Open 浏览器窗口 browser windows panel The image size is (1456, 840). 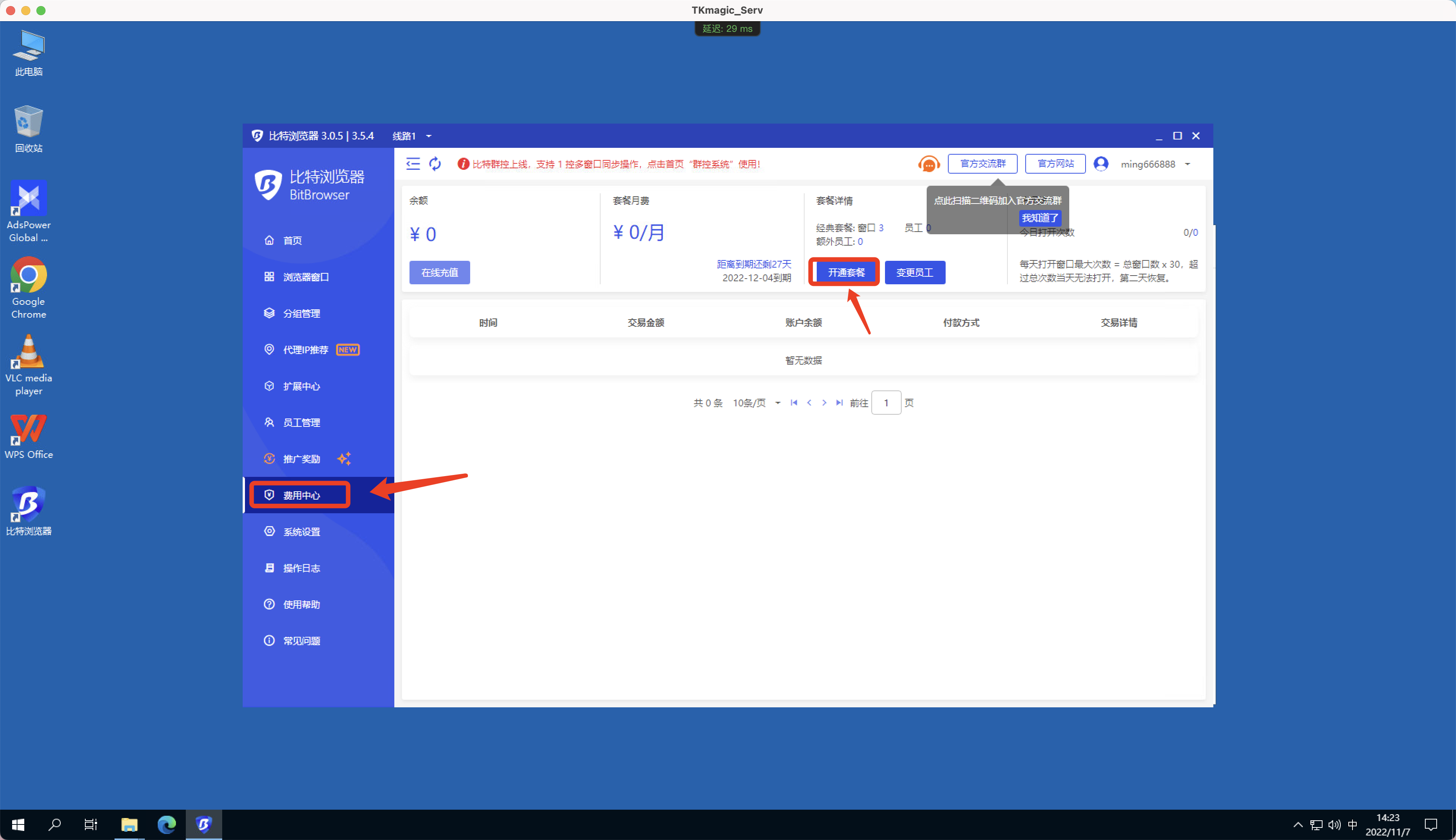tap(305, 277)
